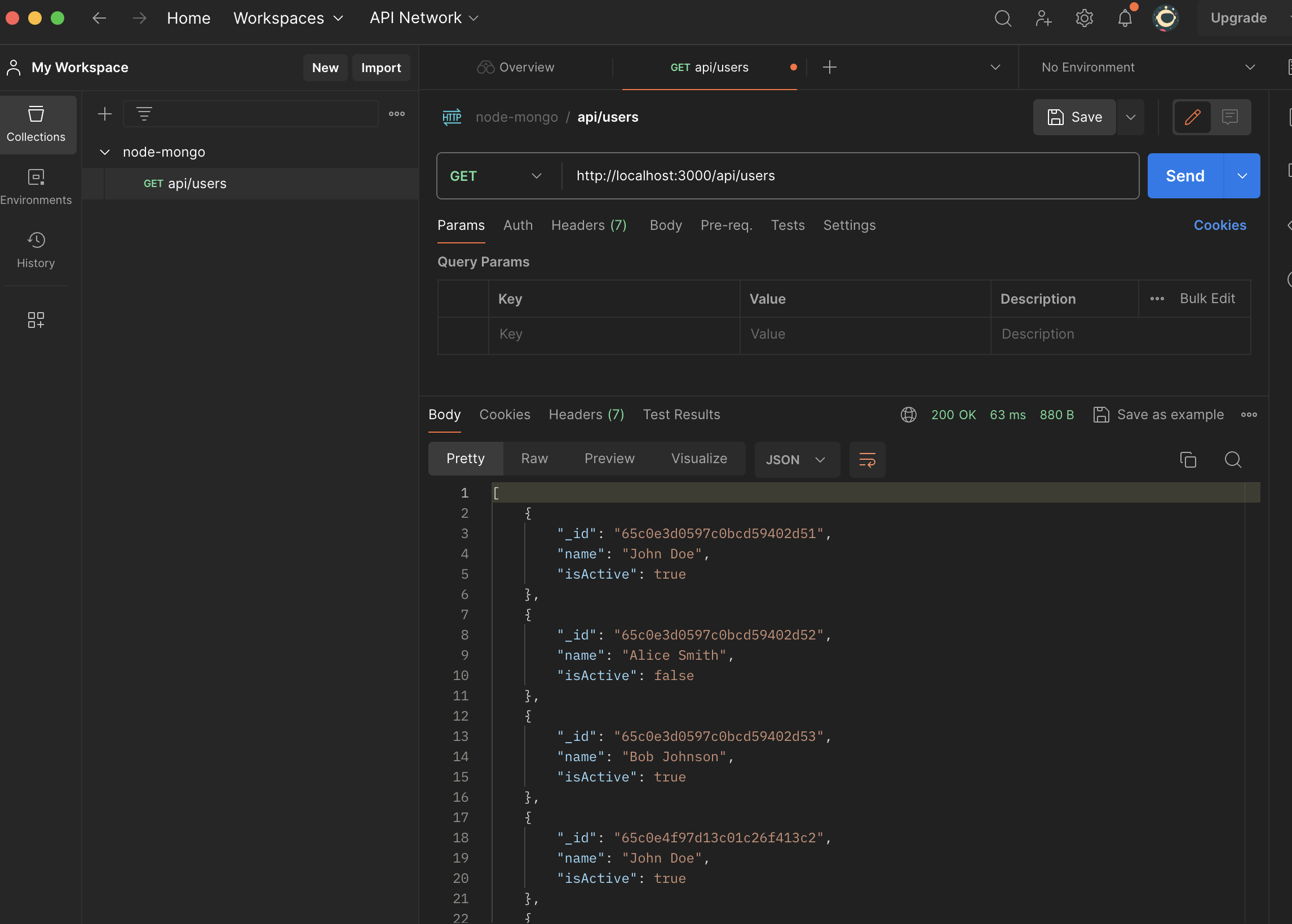Copy the response body with the copy icon
The width and height of the screenshot is (1292, 924).
coord(1188,459)
